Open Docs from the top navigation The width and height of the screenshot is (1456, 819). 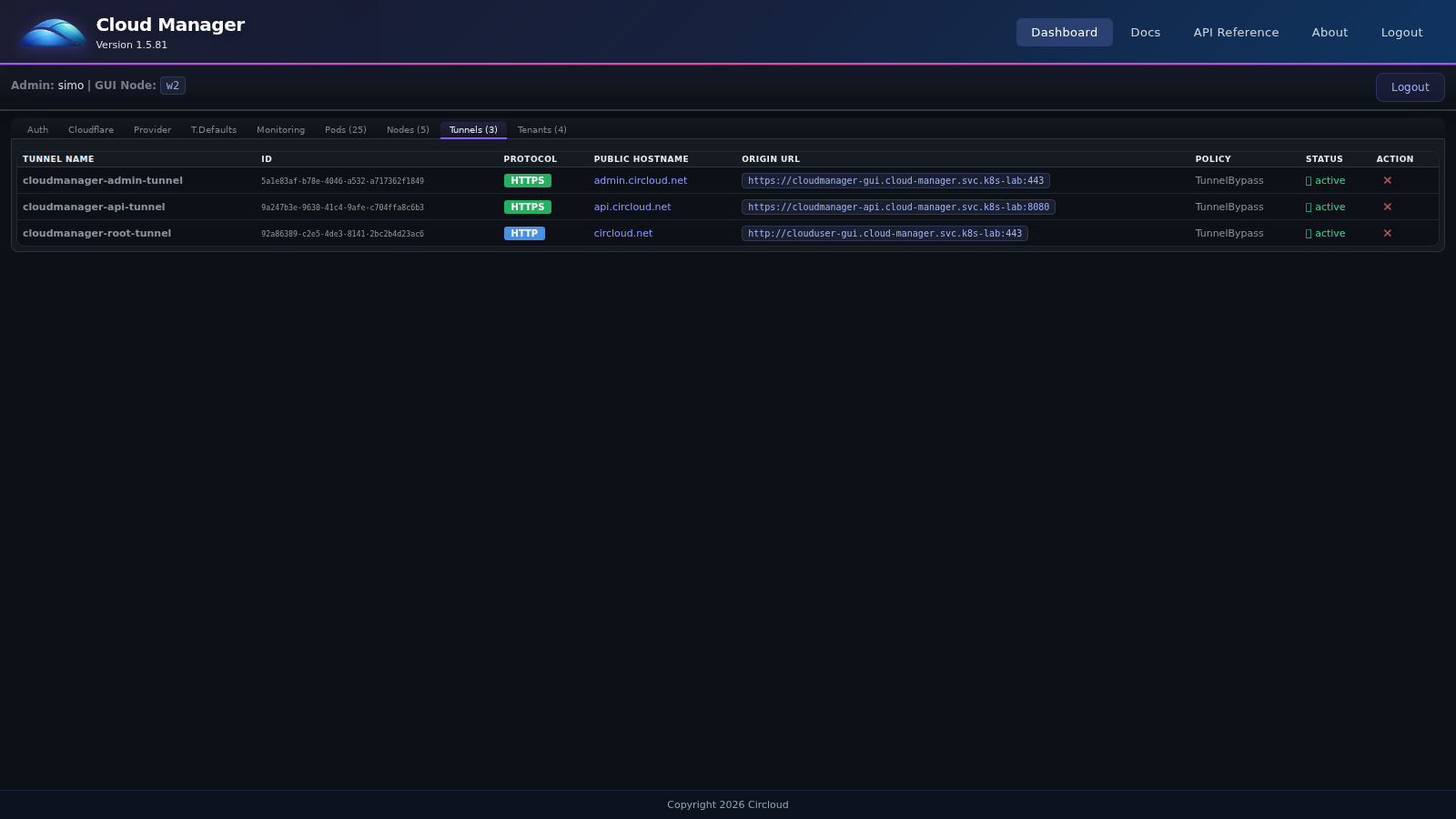[x=1145, y=32]
